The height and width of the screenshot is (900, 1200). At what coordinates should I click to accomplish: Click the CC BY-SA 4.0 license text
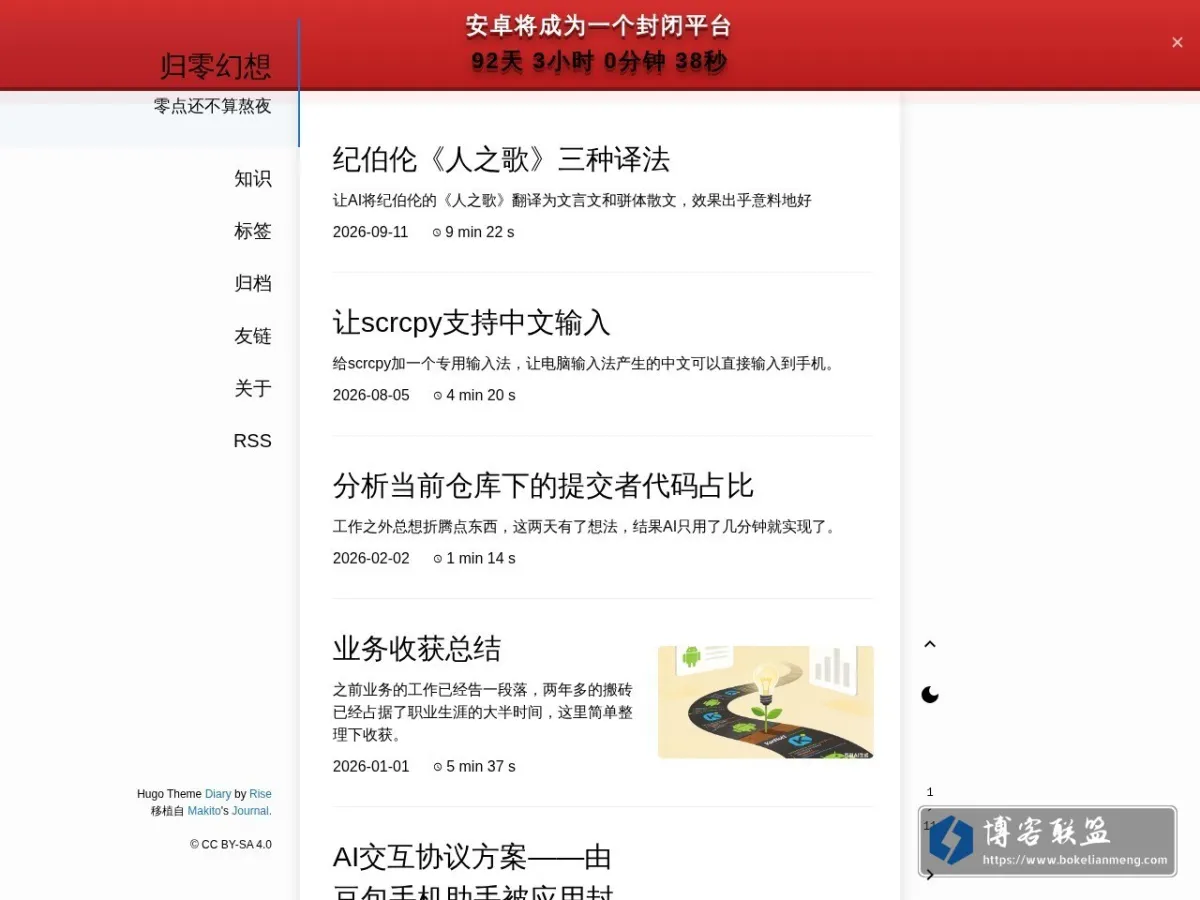(x=231, y=844)
